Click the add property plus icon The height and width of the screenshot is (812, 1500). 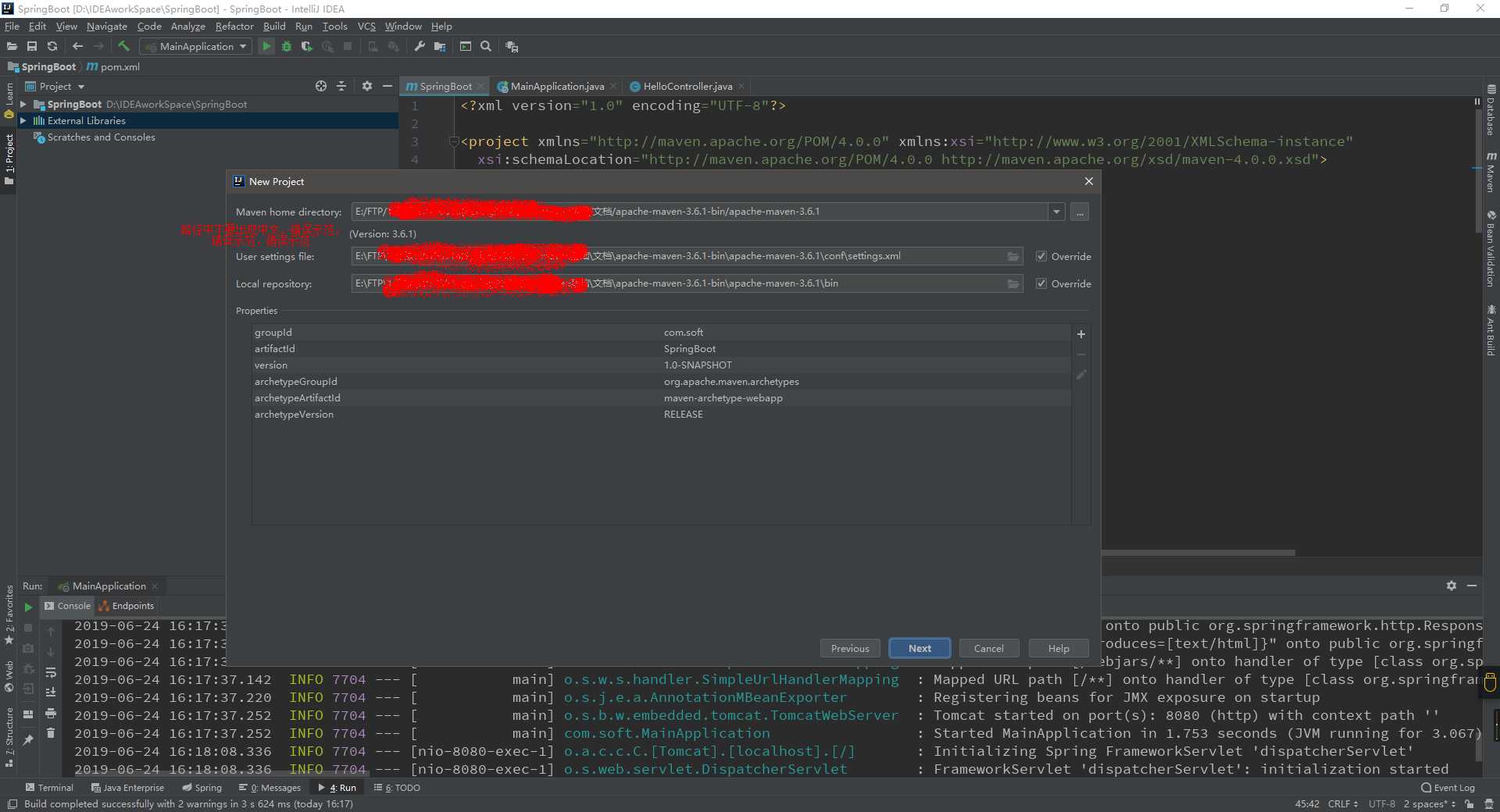click(1081, 334)
